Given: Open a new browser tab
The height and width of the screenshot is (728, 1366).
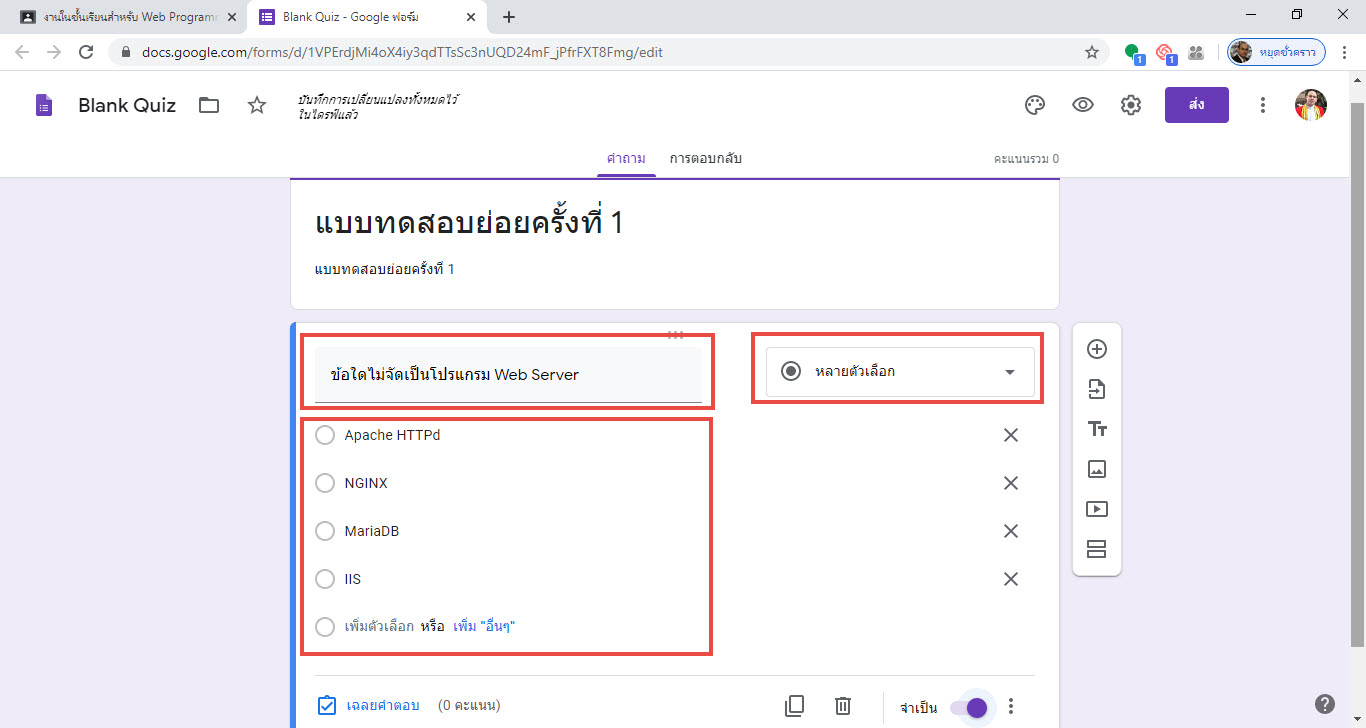Looking at the screenshot, I should point(508,17).
